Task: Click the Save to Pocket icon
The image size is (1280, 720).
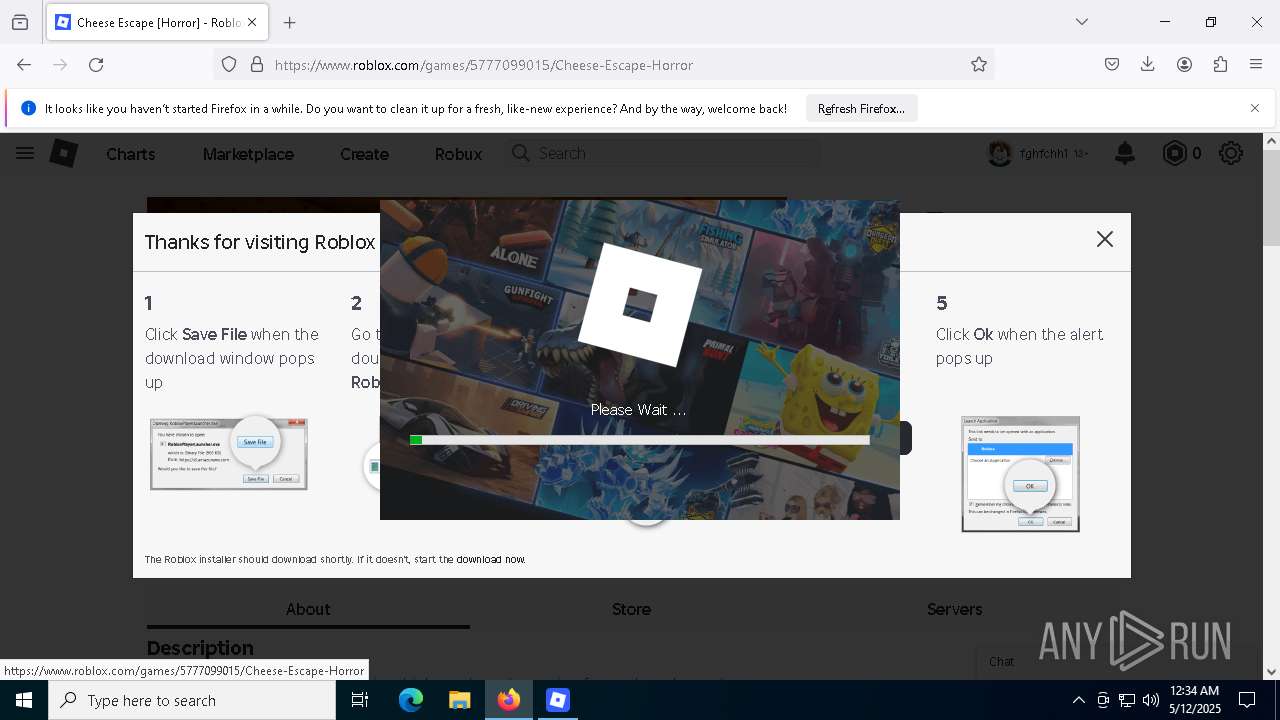Action: 1112,64
